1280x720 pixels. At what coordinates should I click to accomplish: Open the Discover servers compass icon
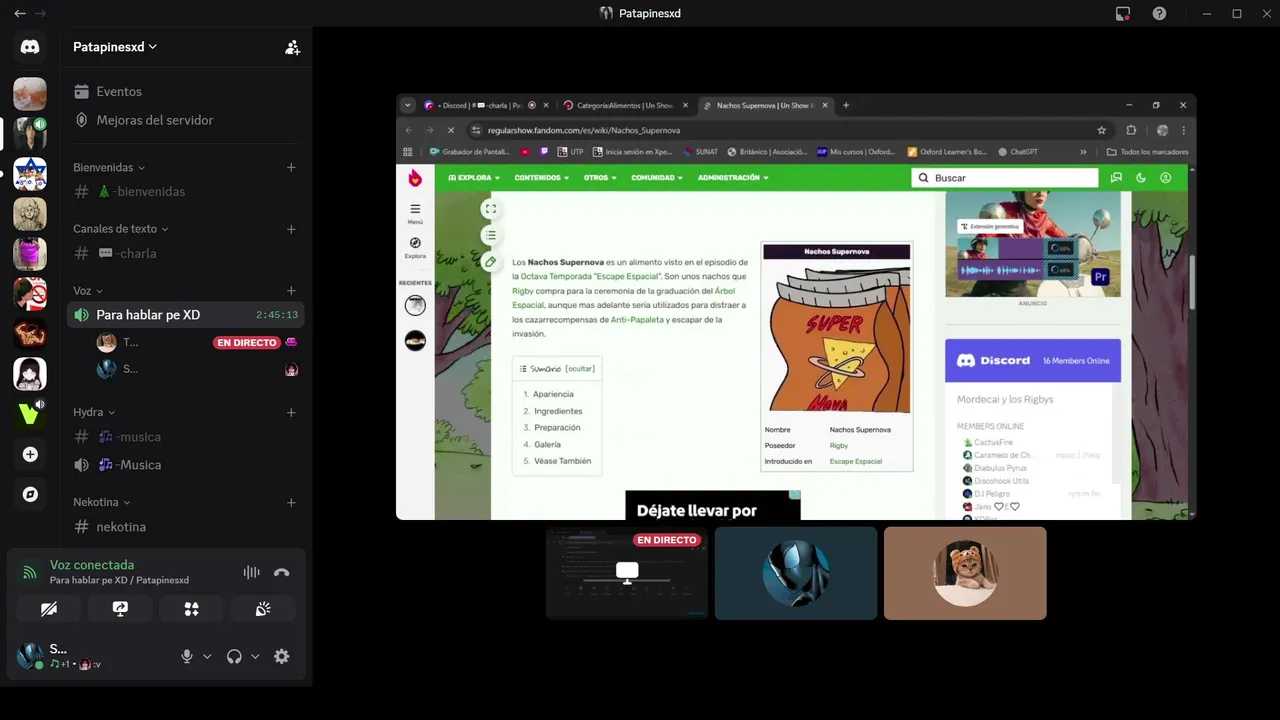coord(30,494)
